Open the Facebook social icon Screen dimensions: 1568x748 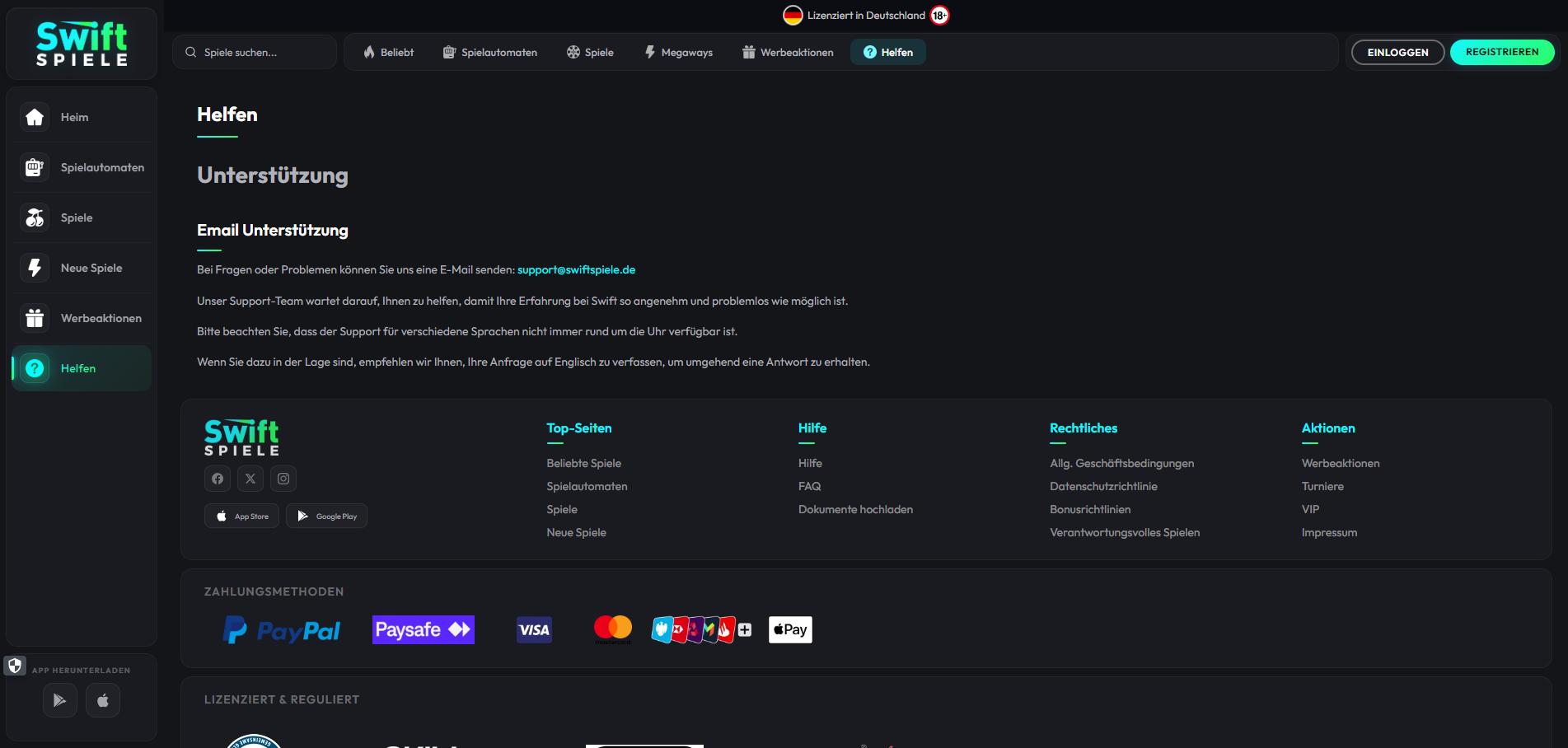pos(218,479)
